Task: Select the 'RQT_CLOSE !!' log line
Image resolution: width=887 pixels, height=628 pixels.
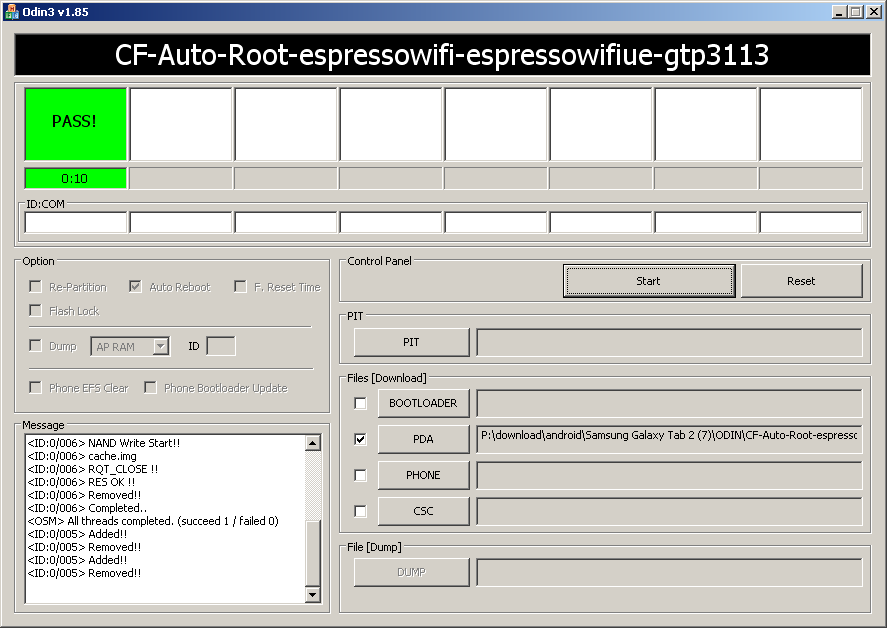Action: click(93, 469)
